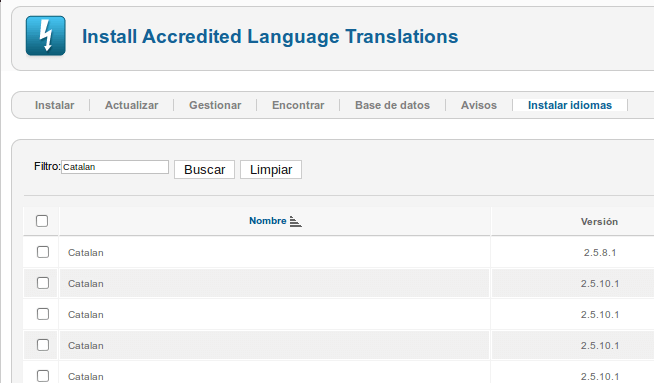Check the first Catalan 2.5.10.1 row checkbox
Viewport: 654px width, 383px height.
coord(43,283)
